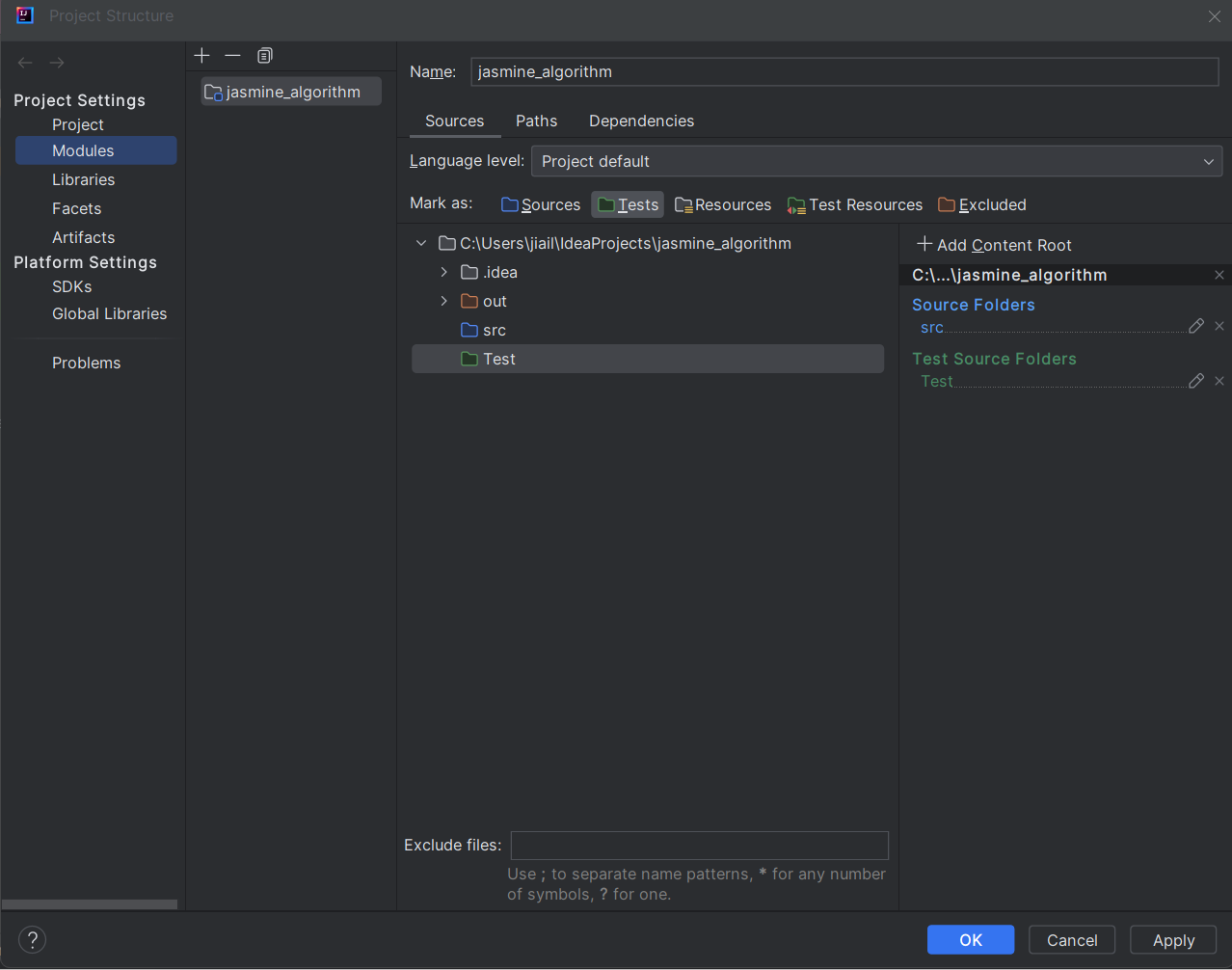Mark folder as Resources
The width and height of the screenshot is (1232, 970).
click(723, 204)
